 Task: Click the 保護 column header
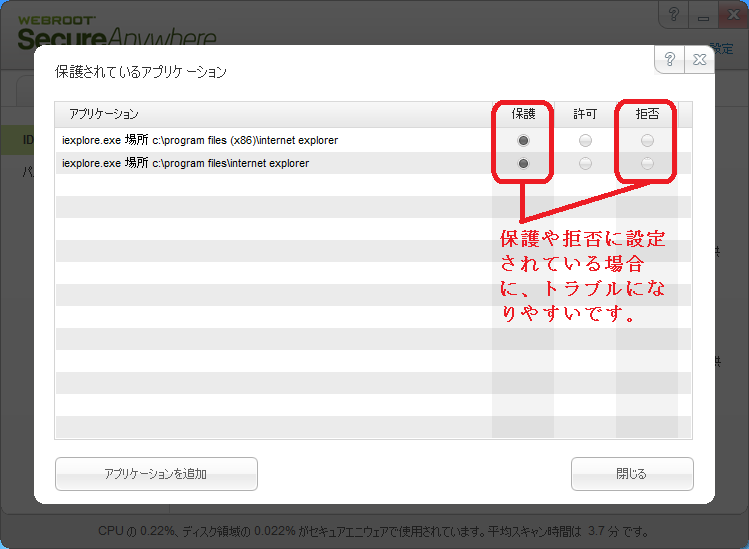pyautogui.click(x=524, y=114)
